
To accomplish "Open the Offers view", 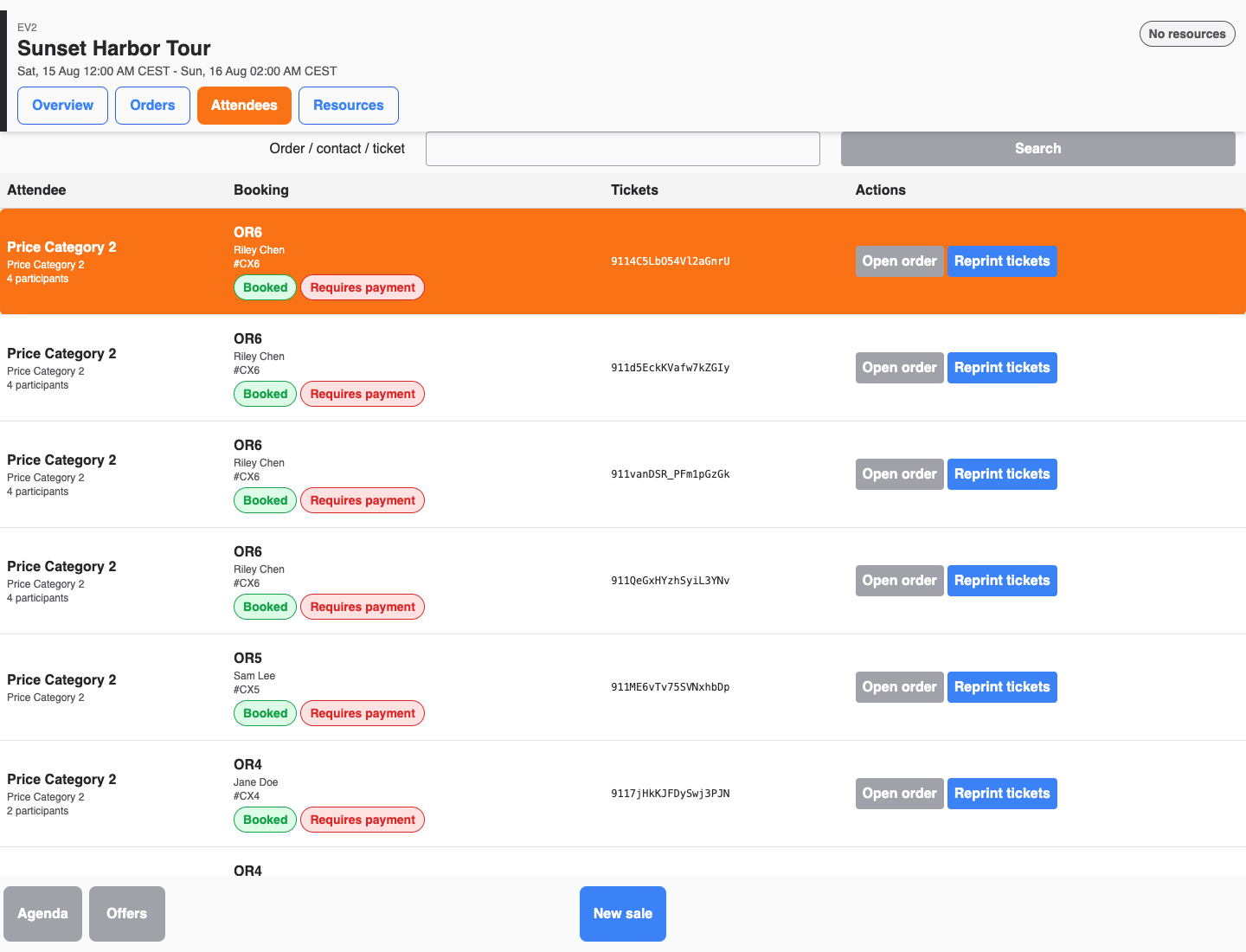I will [126, 914].
